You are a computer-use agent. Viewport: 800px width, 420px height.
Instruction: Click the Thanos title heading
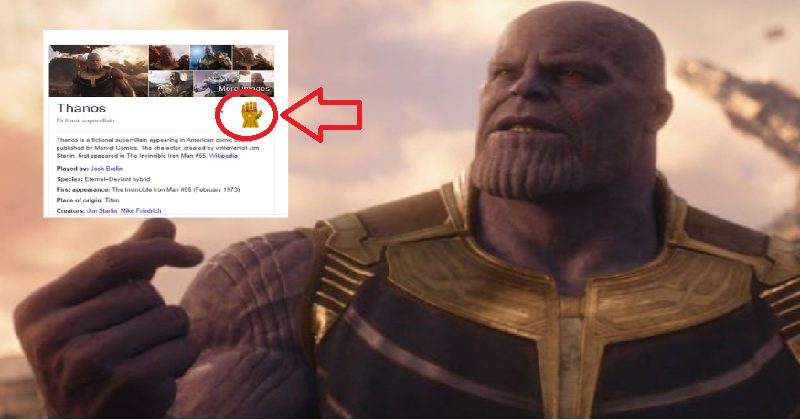point(81,108)
